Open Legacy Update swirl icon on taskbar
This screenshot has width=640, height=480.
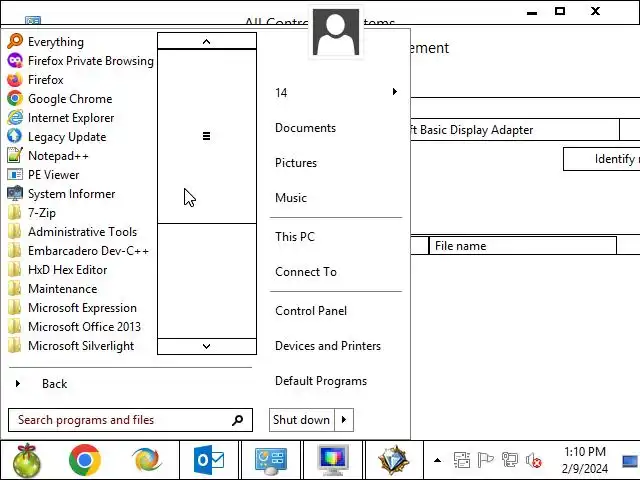(147, 460)
